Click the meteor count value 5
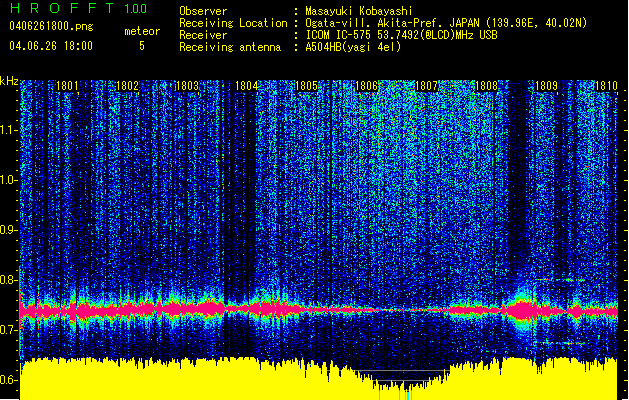Screen dimensions: 629x400 tap(141, 46)
